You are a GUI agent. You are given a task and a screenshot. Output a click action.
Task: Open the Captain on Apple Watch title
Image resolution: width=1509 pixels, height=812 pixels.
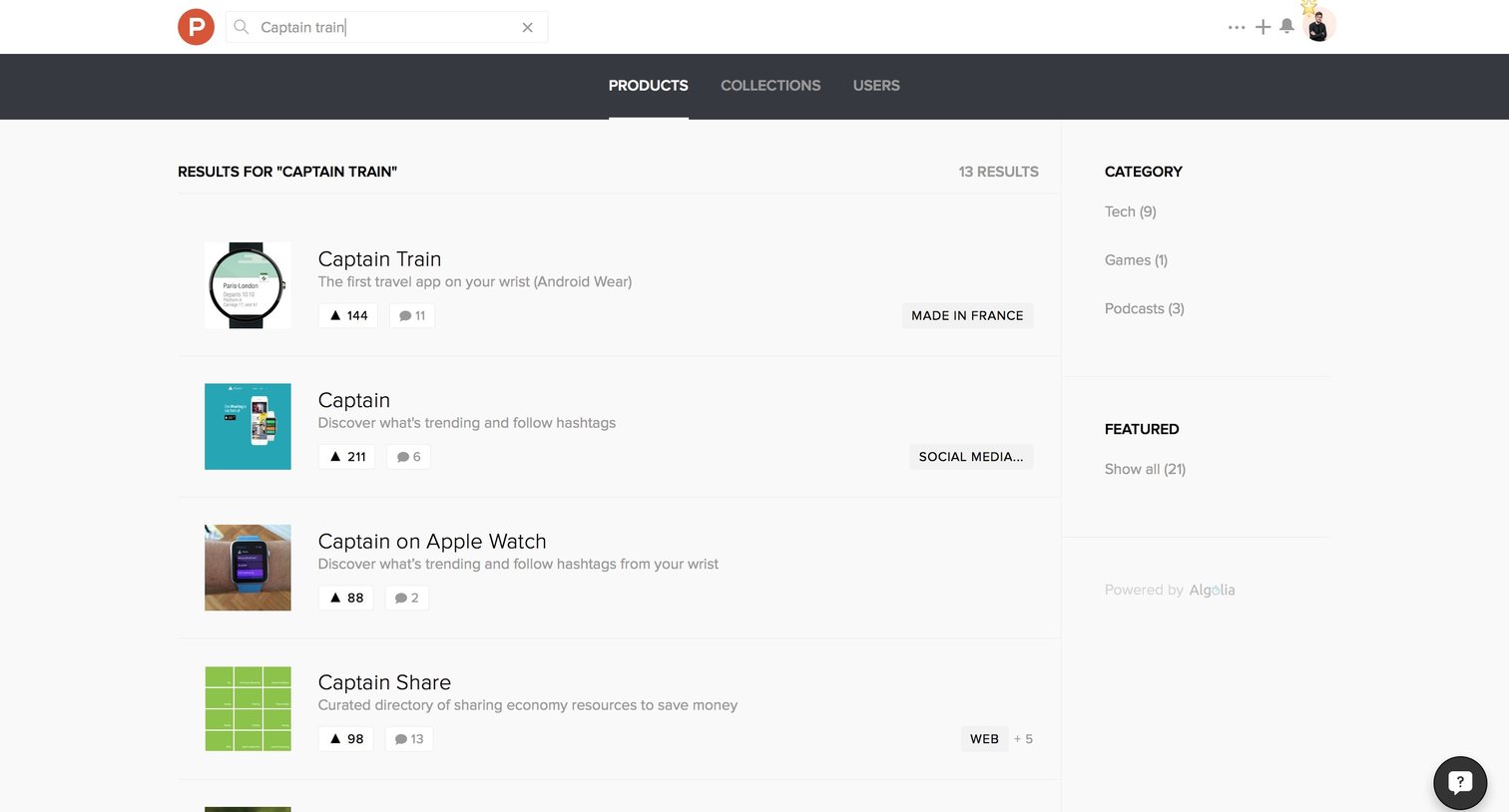click(x=432, y=542)
